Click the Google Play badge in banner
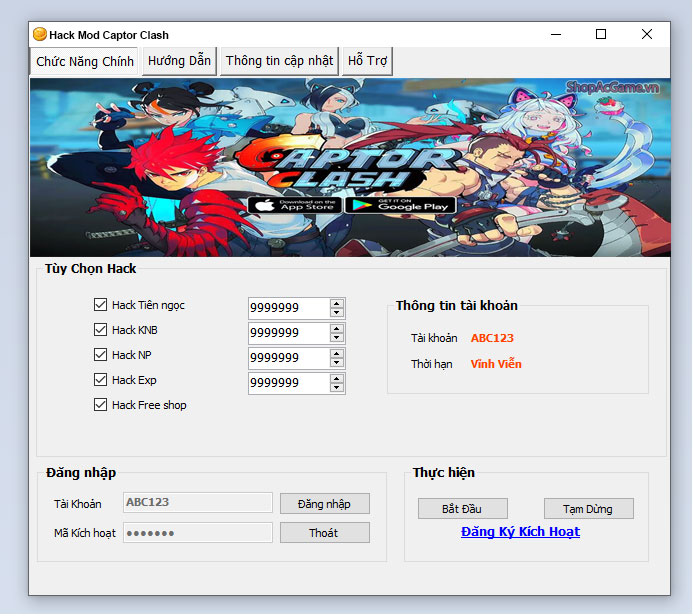 coord(400,205)
